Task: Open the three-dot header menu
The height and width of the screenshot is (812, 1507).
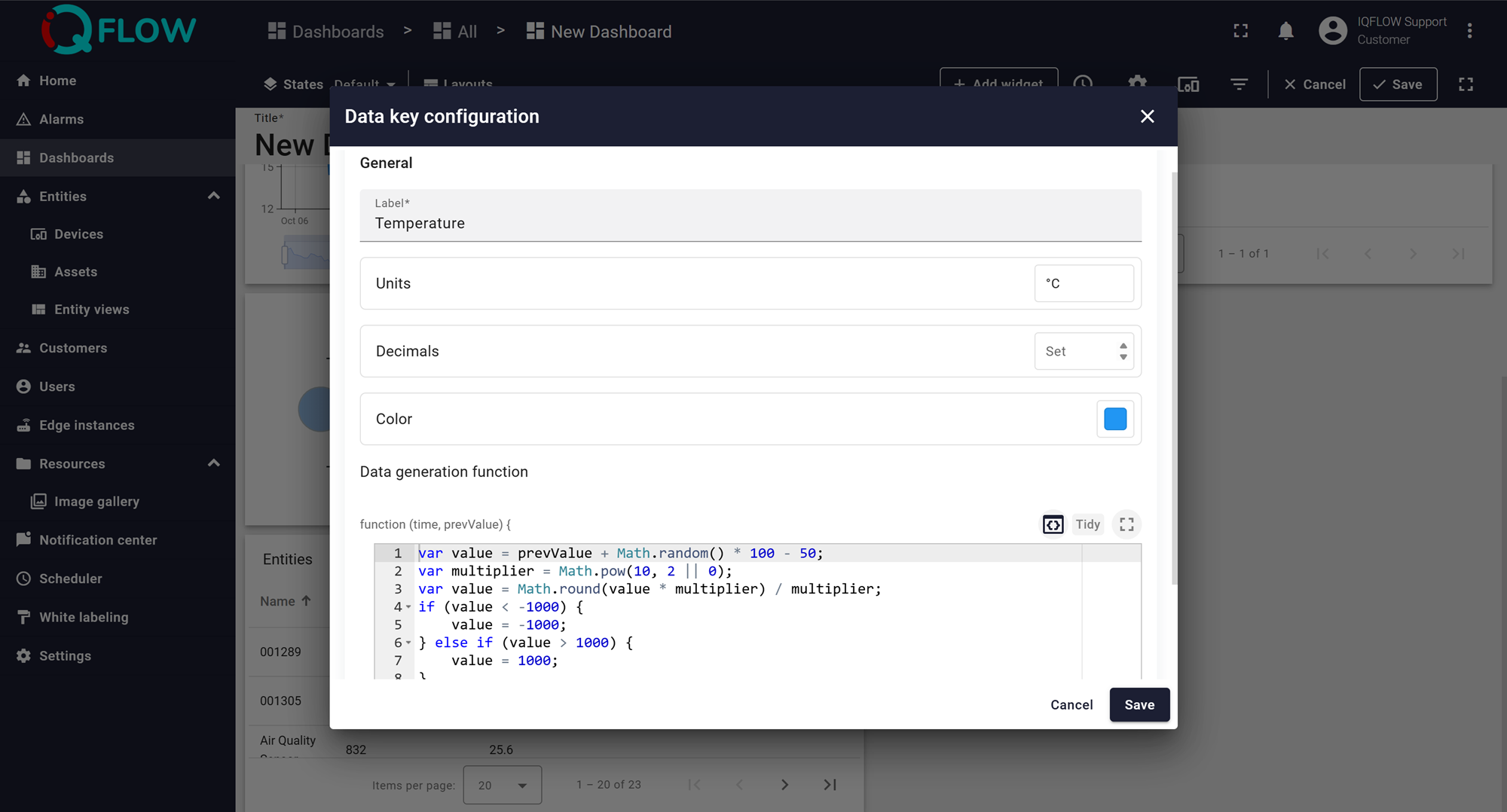Action: (1469, 31)
